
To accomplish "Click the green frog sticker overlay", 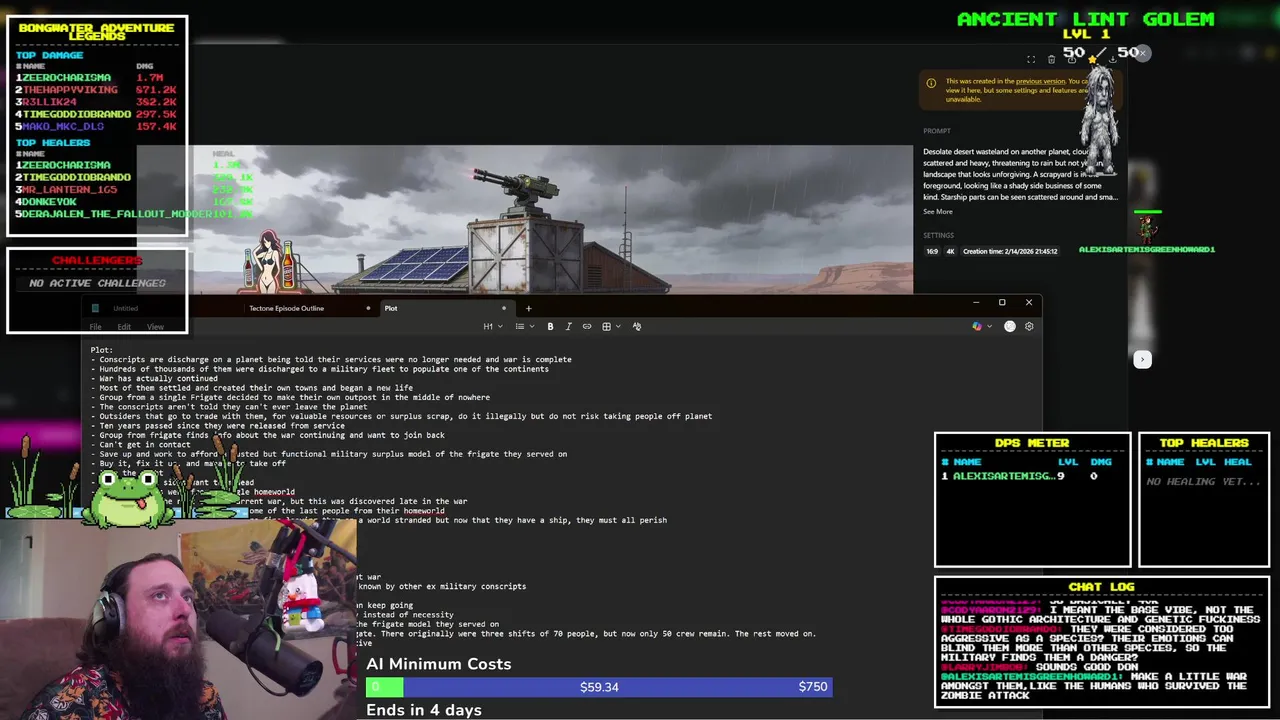I will point(128,497).
